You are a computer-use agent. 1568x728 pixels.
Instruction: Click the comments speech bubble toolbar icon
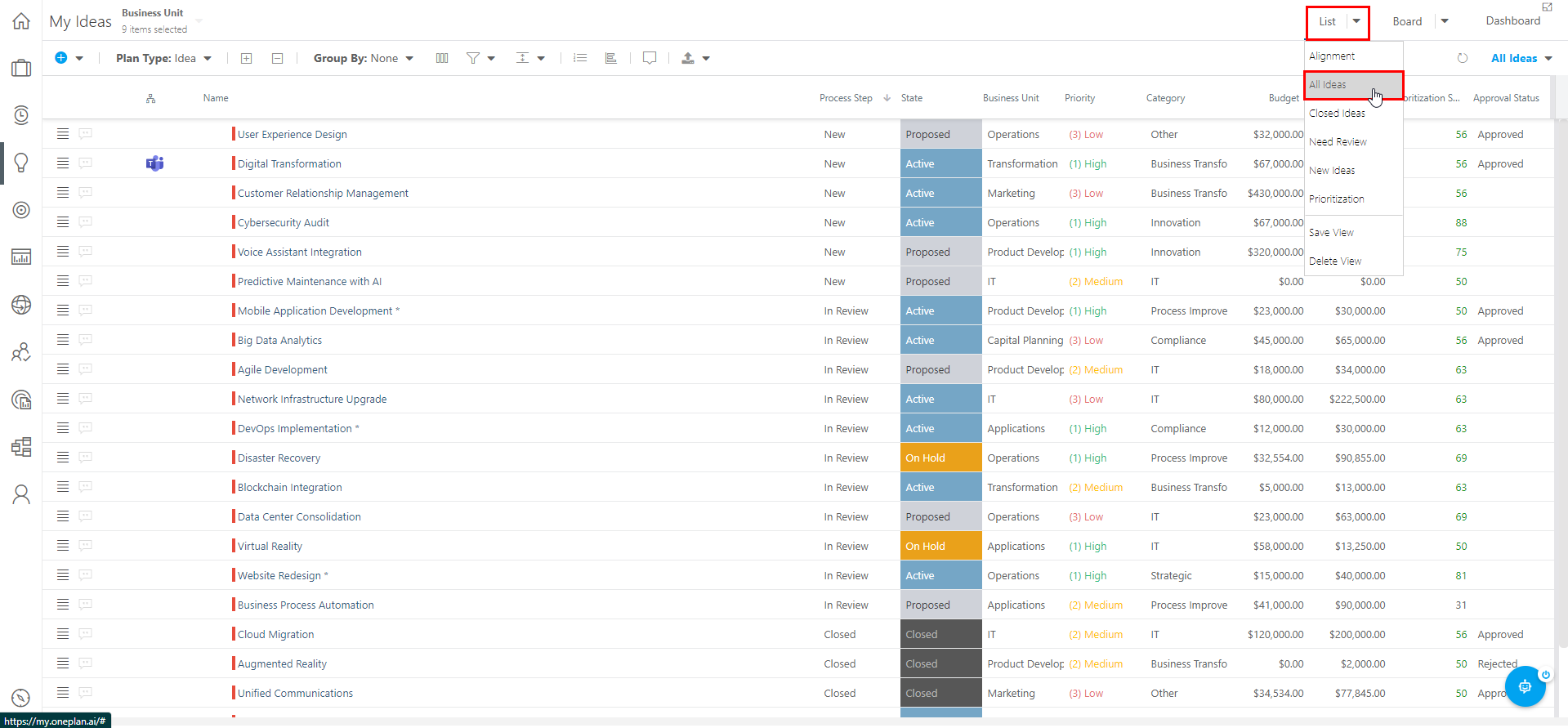650,58
